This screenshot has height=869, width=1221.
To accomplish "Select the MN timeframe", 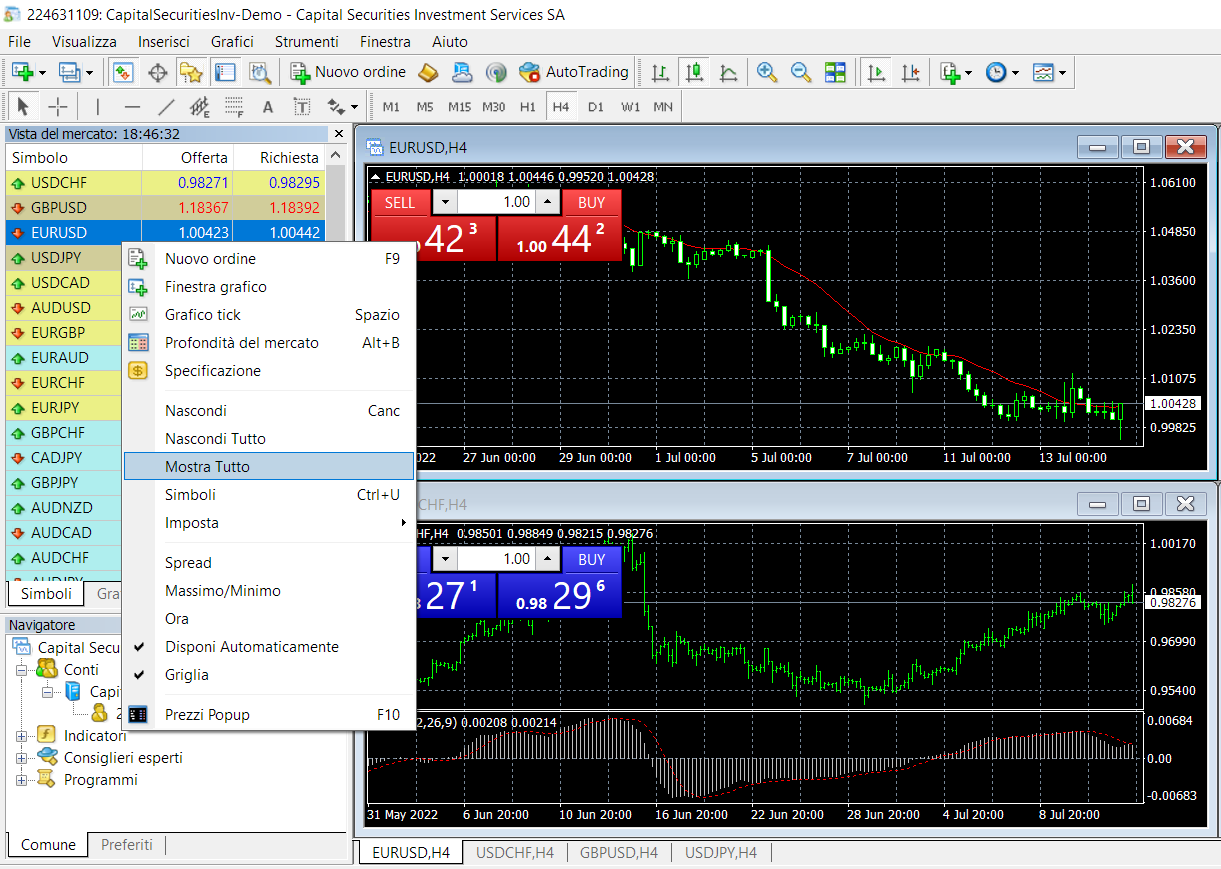I will click(663, 106).
